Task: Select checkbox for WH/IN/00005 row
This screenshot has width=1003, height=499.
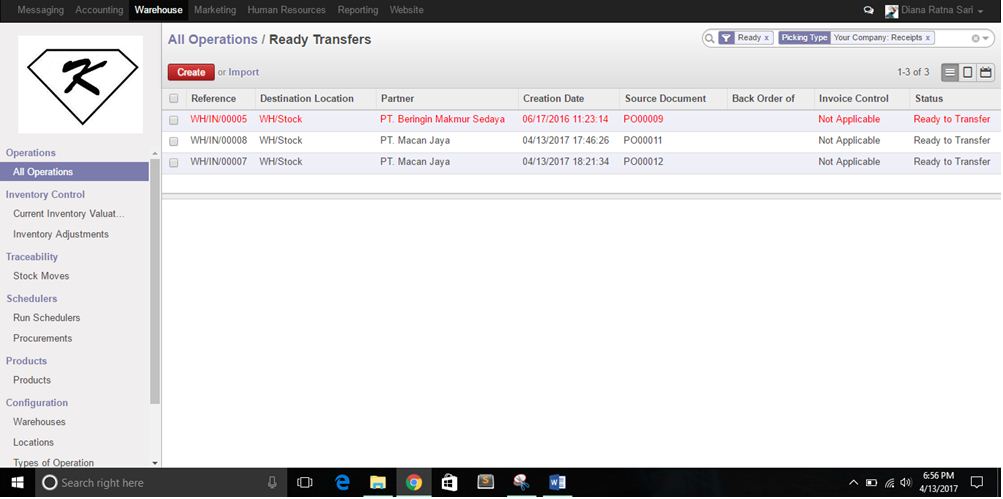Action: click(x=174, y=120)
